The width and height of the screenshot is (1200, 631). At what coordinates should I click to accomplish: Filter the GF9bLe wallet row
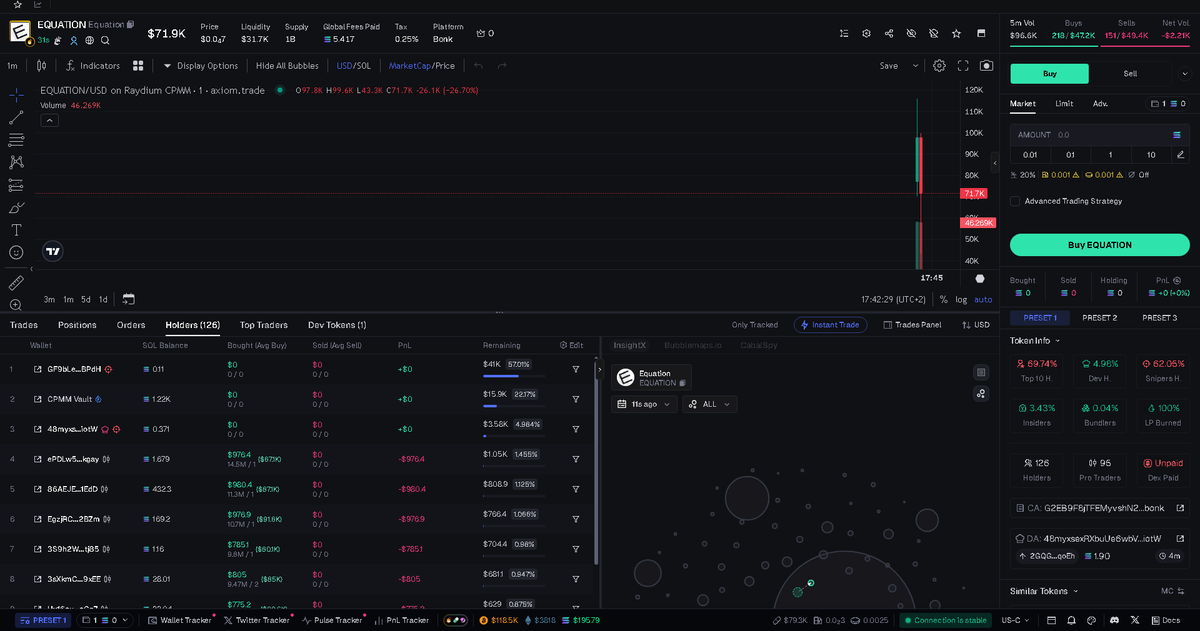pos(576,369)
